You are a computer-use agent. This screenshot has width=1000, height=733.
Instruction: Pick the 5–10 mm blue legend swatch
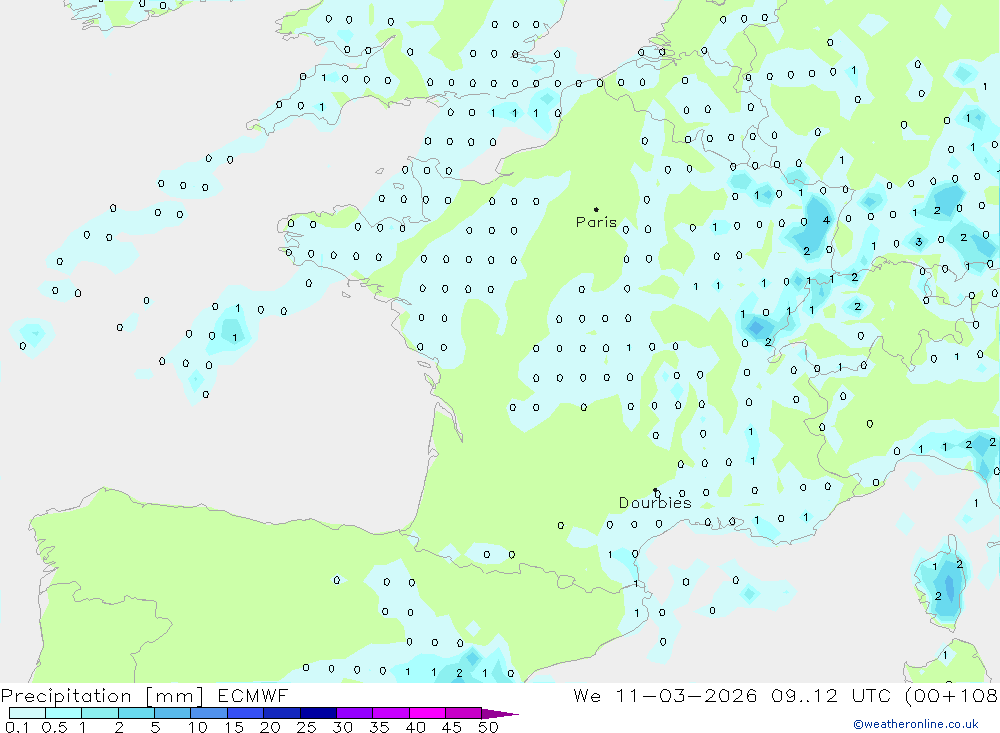point(173,713)
